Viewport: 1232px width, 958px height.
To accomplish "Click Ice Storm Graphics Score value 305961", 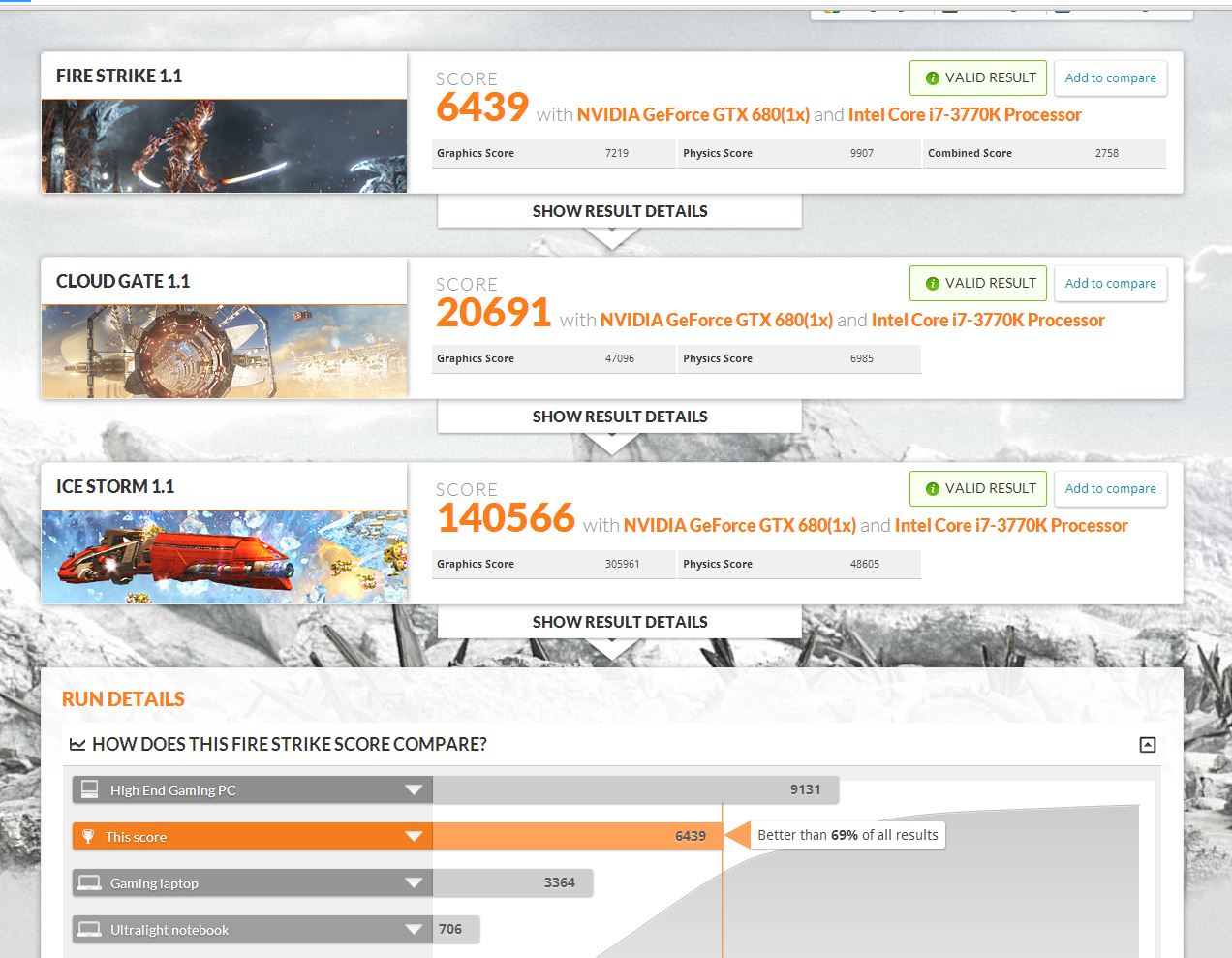I will (x=623, y=564).
